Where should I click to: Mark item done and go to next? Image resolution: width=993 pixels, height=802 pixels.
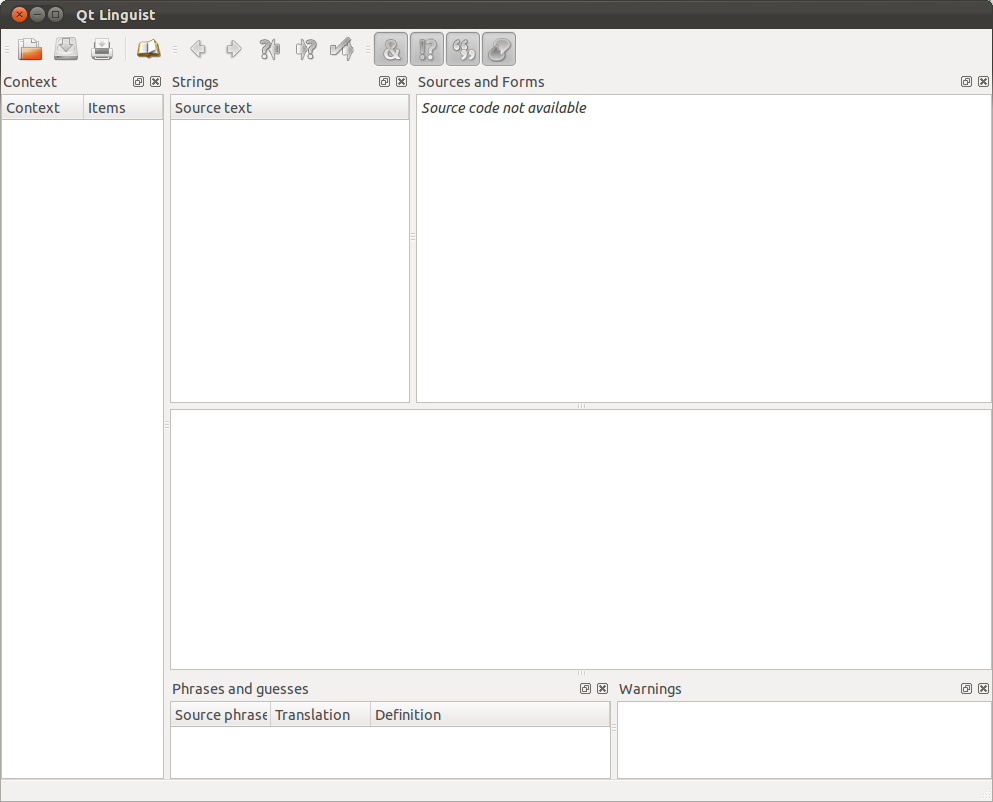(342, 49)
